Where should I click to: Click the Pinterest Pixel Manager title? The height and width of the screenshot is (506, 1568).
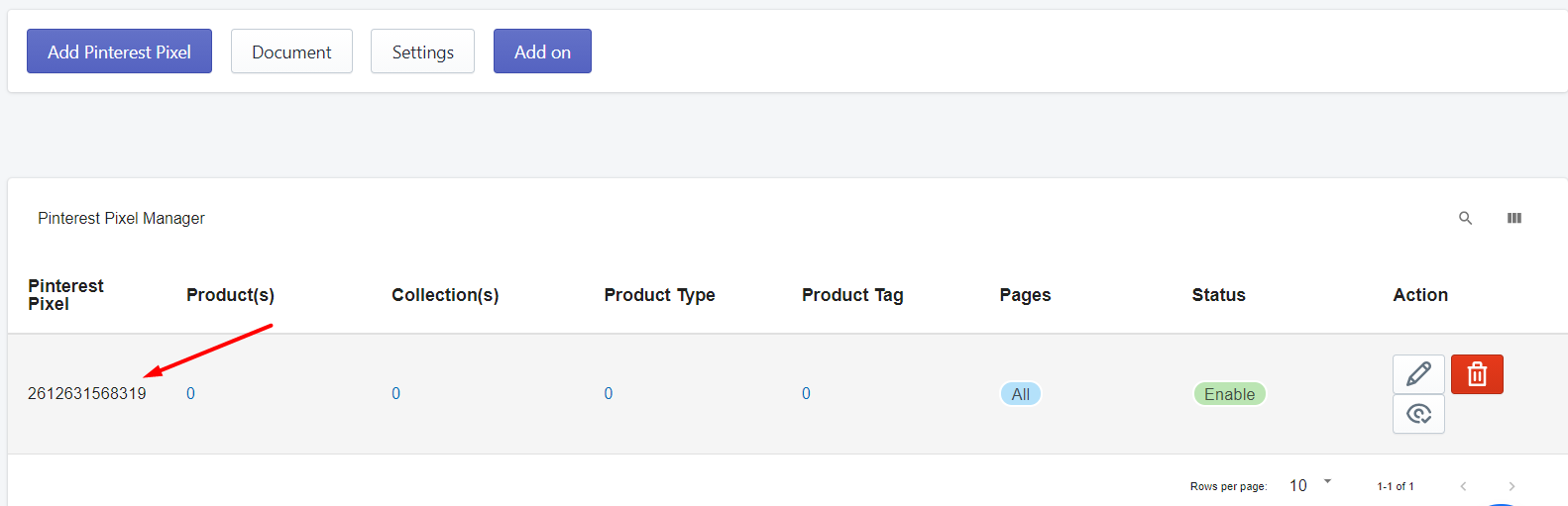click(121, 218)
